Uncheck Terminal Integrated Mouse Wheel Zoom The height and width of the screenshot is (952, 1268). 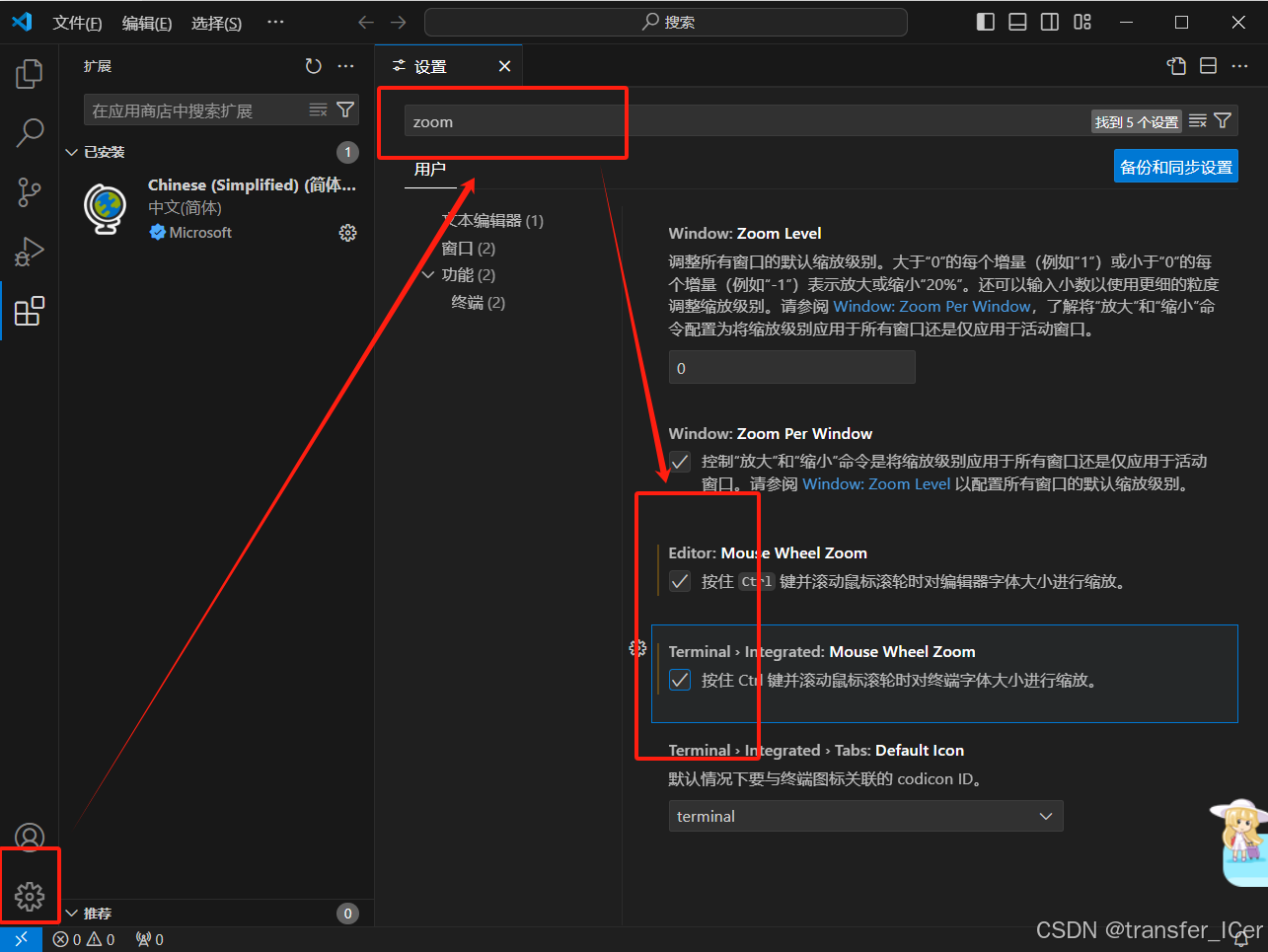click(x=679, y=679)
